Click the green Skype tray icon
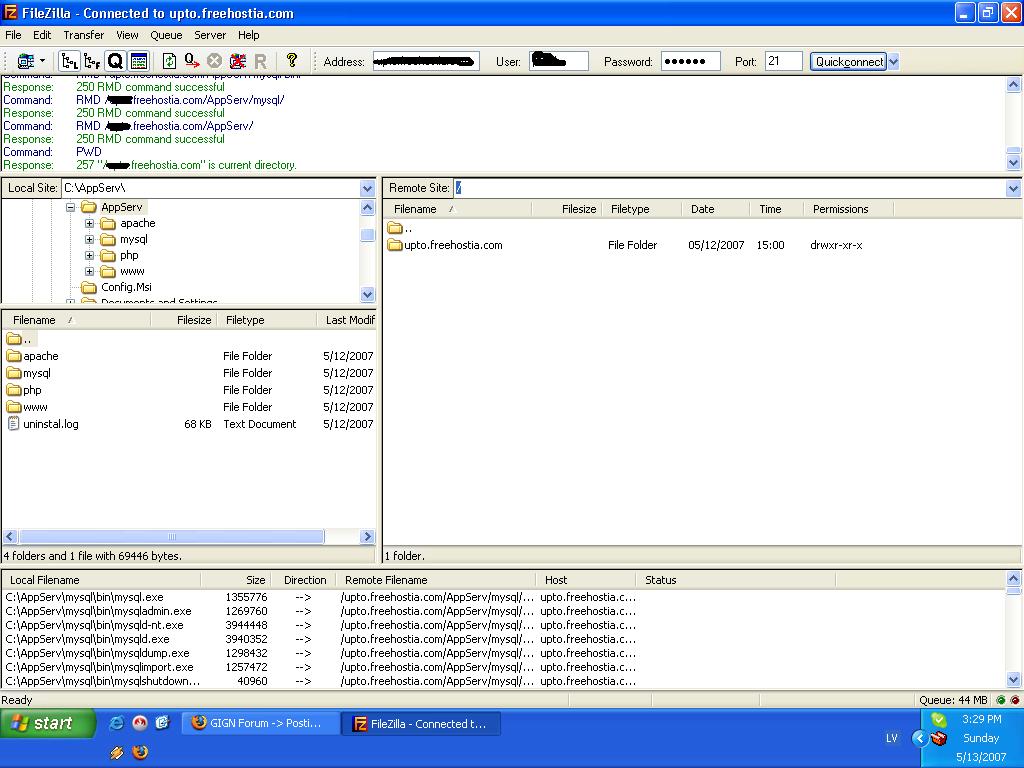1024x768 pixels. click(x=938, y=720)
